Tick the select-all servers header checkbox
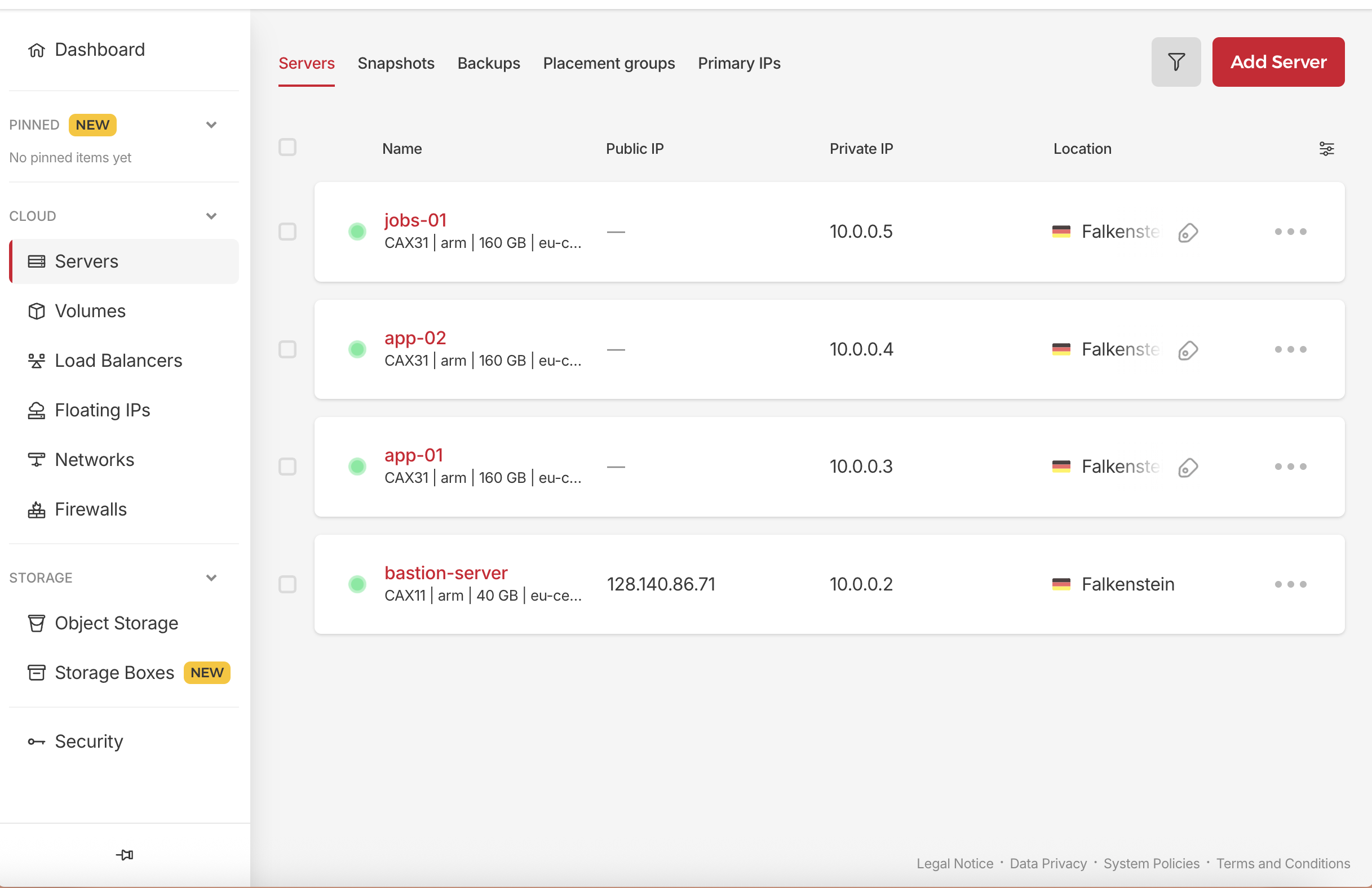Viewport: 1372px width, 888px height. coord(287,147)
